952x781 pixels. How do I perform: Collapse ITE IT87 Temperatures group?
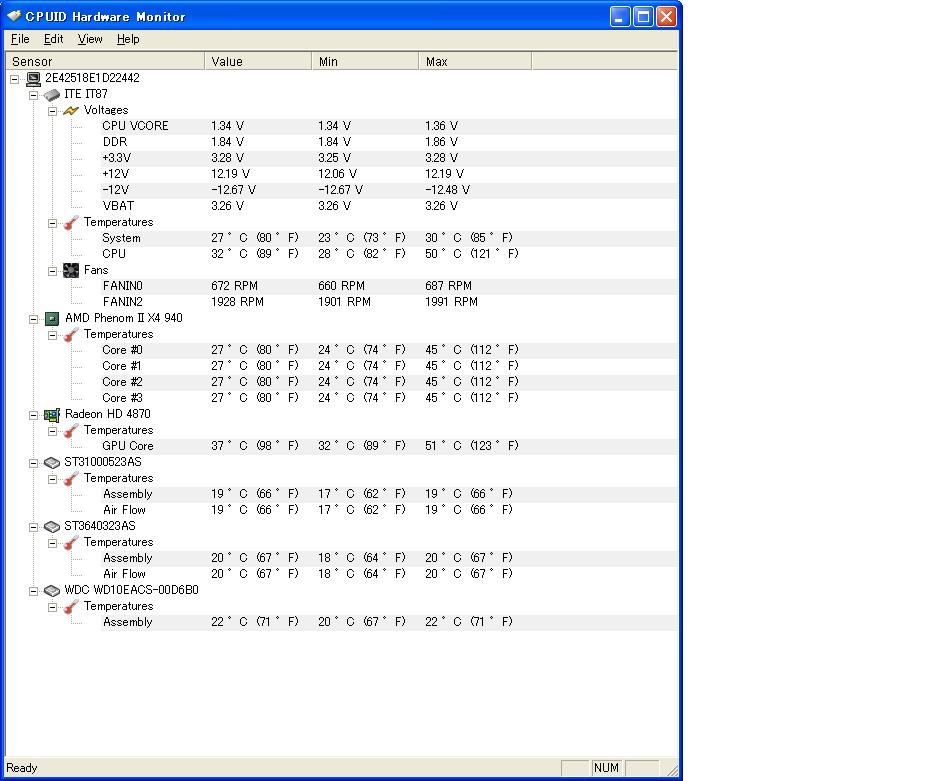pyautogui.click(x=52, y=223)
